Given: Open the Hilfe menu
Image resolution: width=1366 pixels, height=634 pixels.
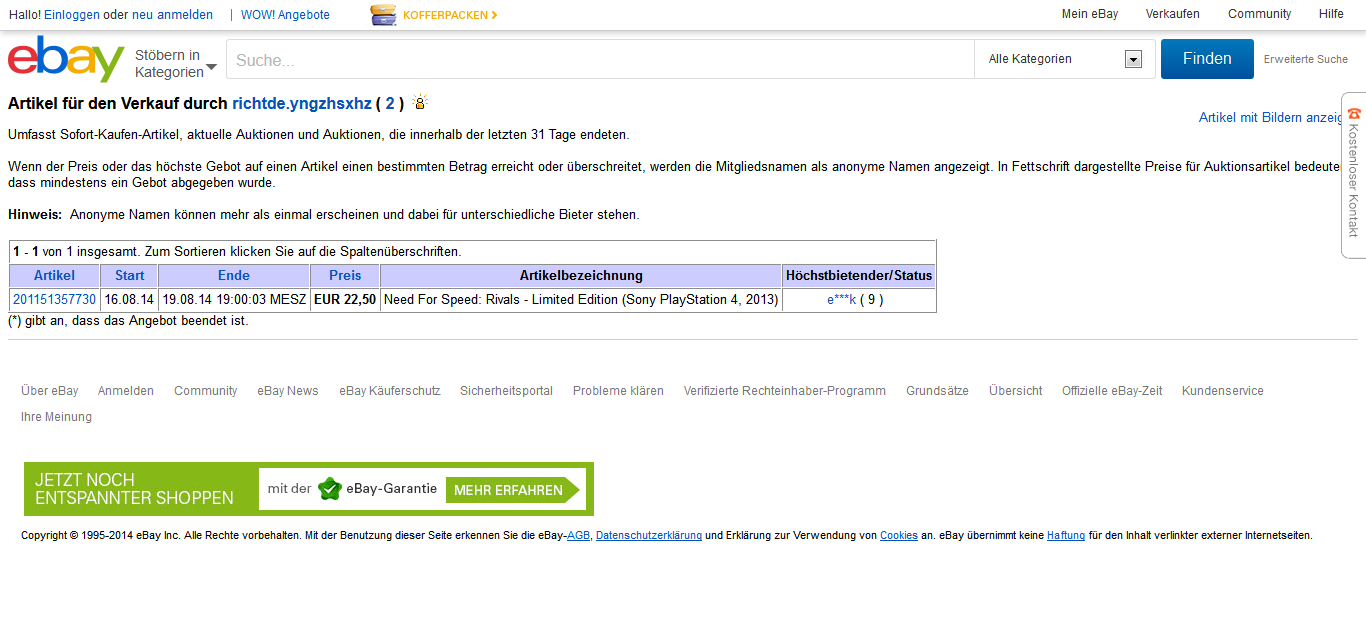Looking at the screenshot, I should click(x=1331, y=14).
